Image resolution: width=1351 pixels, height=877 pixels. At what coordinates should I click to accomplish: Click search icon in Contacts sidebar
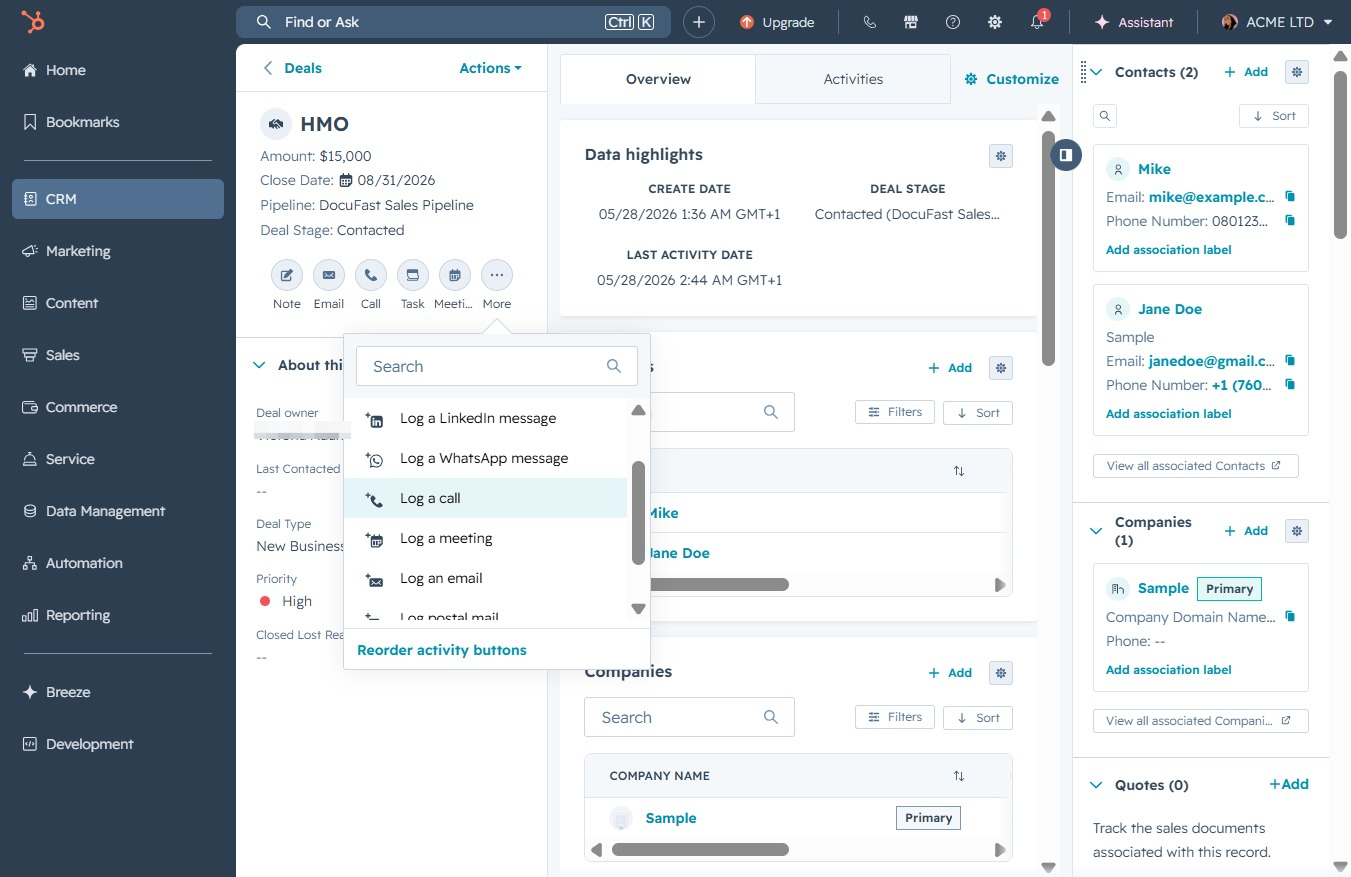[1105, 116]
